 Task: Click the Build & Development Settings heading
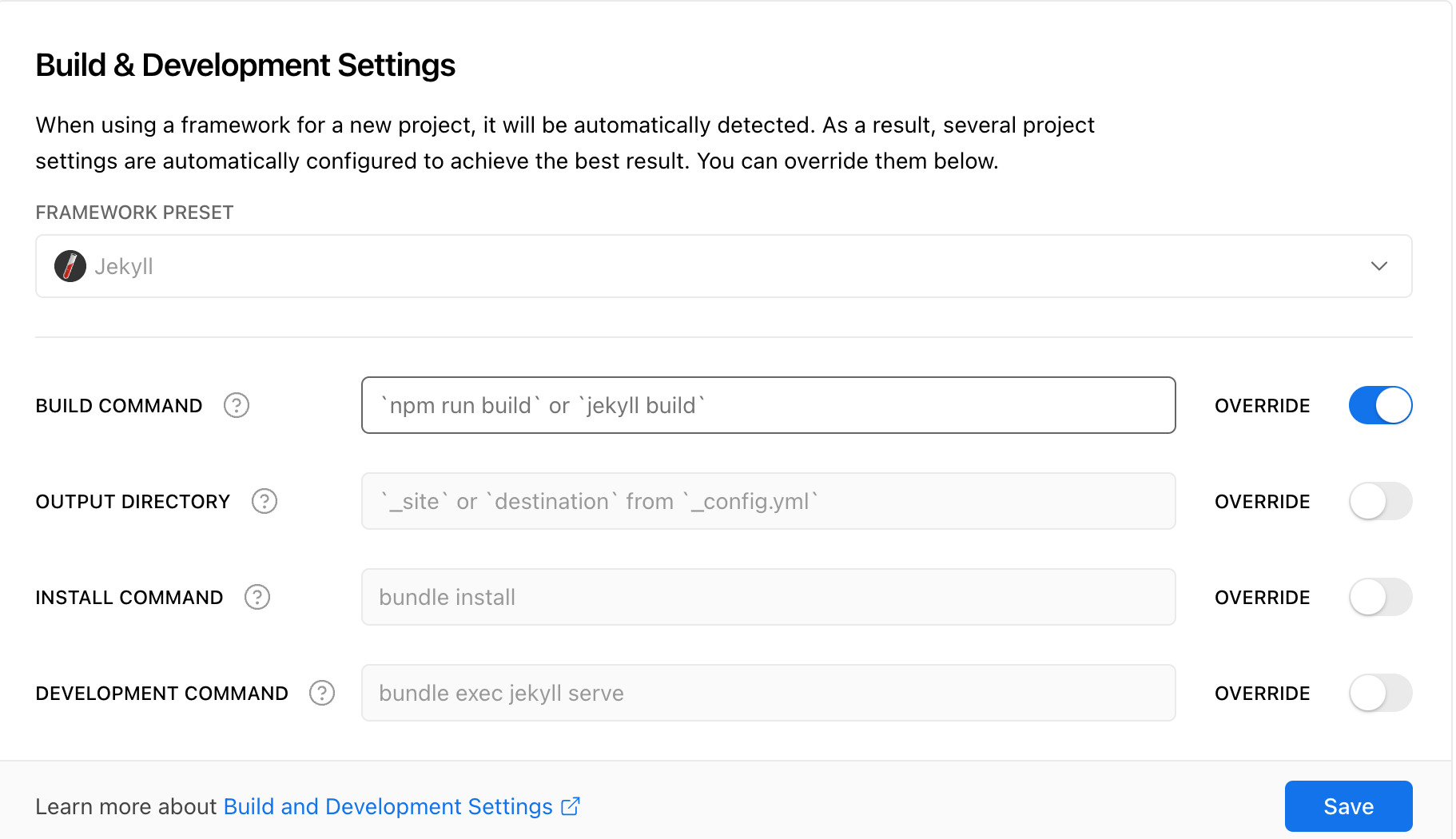[245, 66]
